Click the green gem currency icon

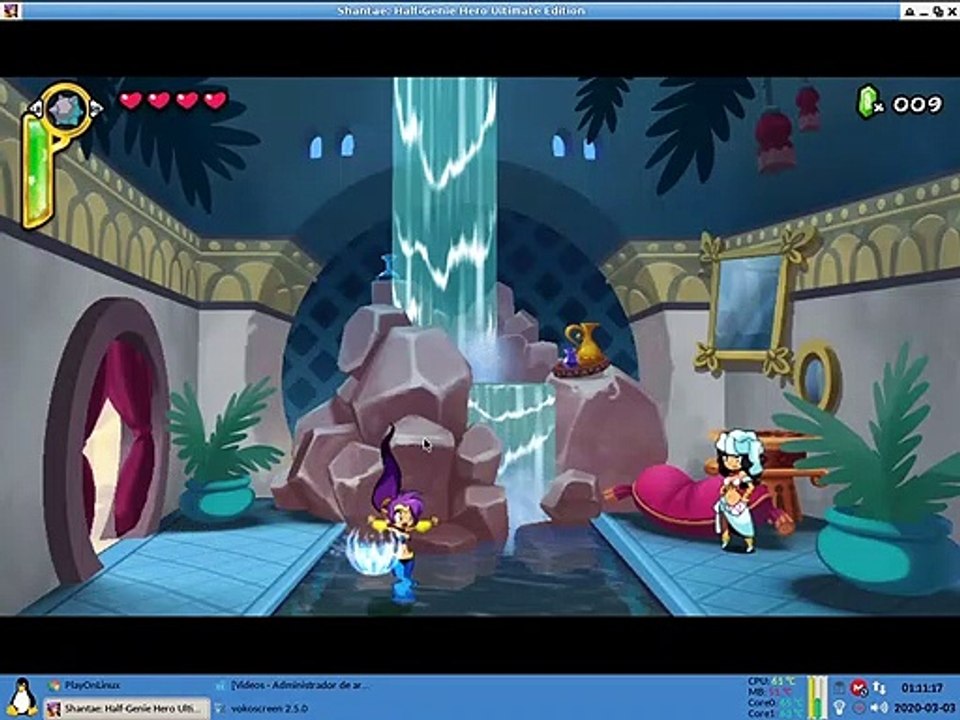click(x=868, y=102)
